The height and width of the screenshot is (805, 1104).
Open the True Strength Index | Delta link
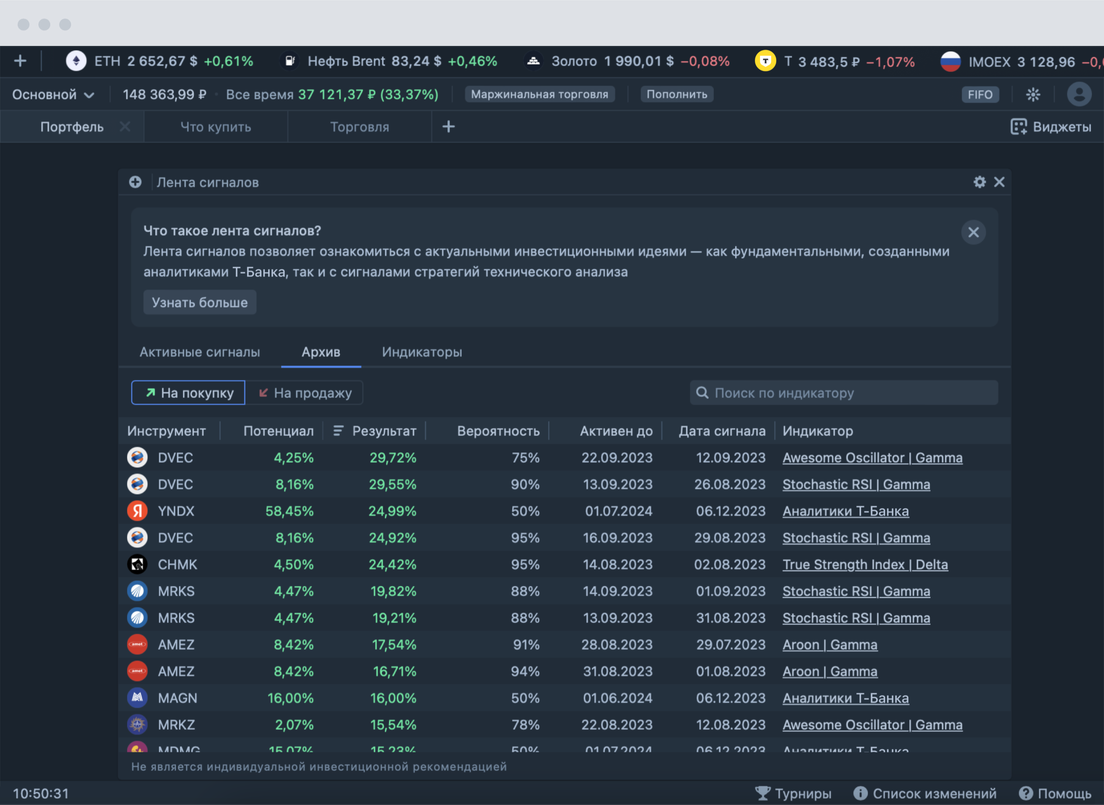[865, 564]
